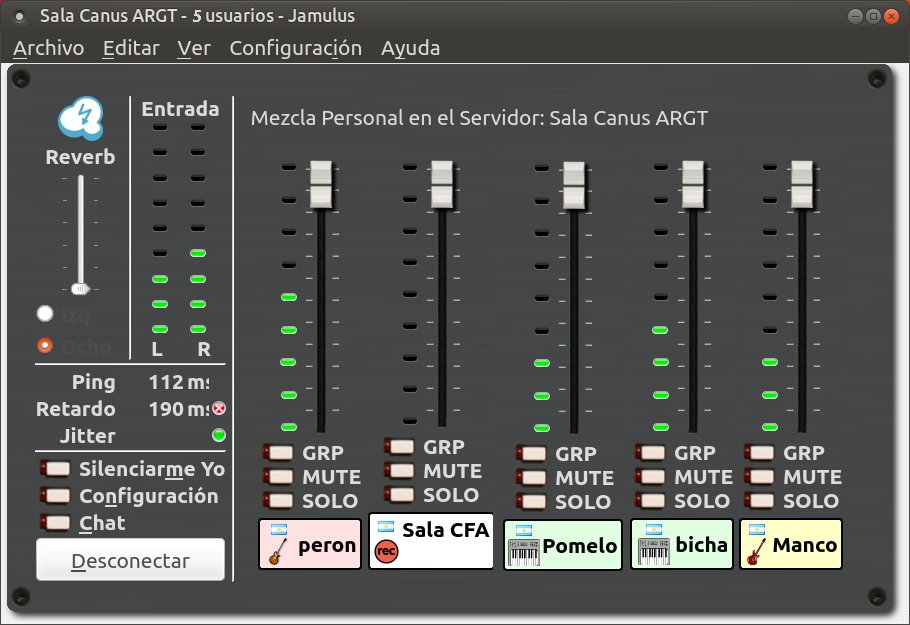Click Manco's electric guitar icon
Viewport: 910px width, 625px height.
click(756, 552)
